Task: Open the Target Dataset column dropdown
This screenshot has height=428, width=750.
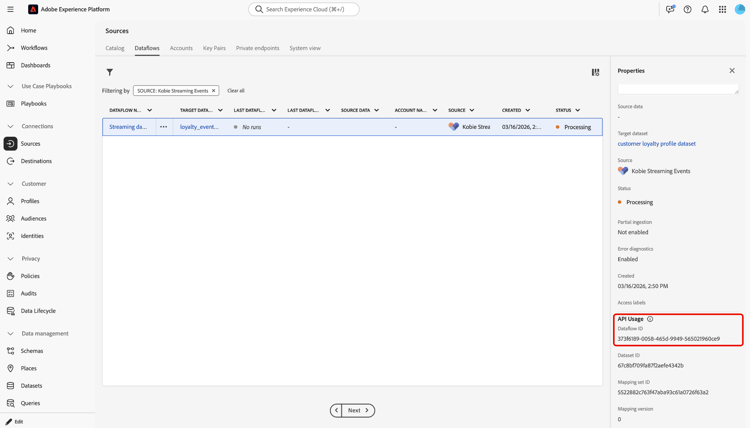Action: pos(220,110)
